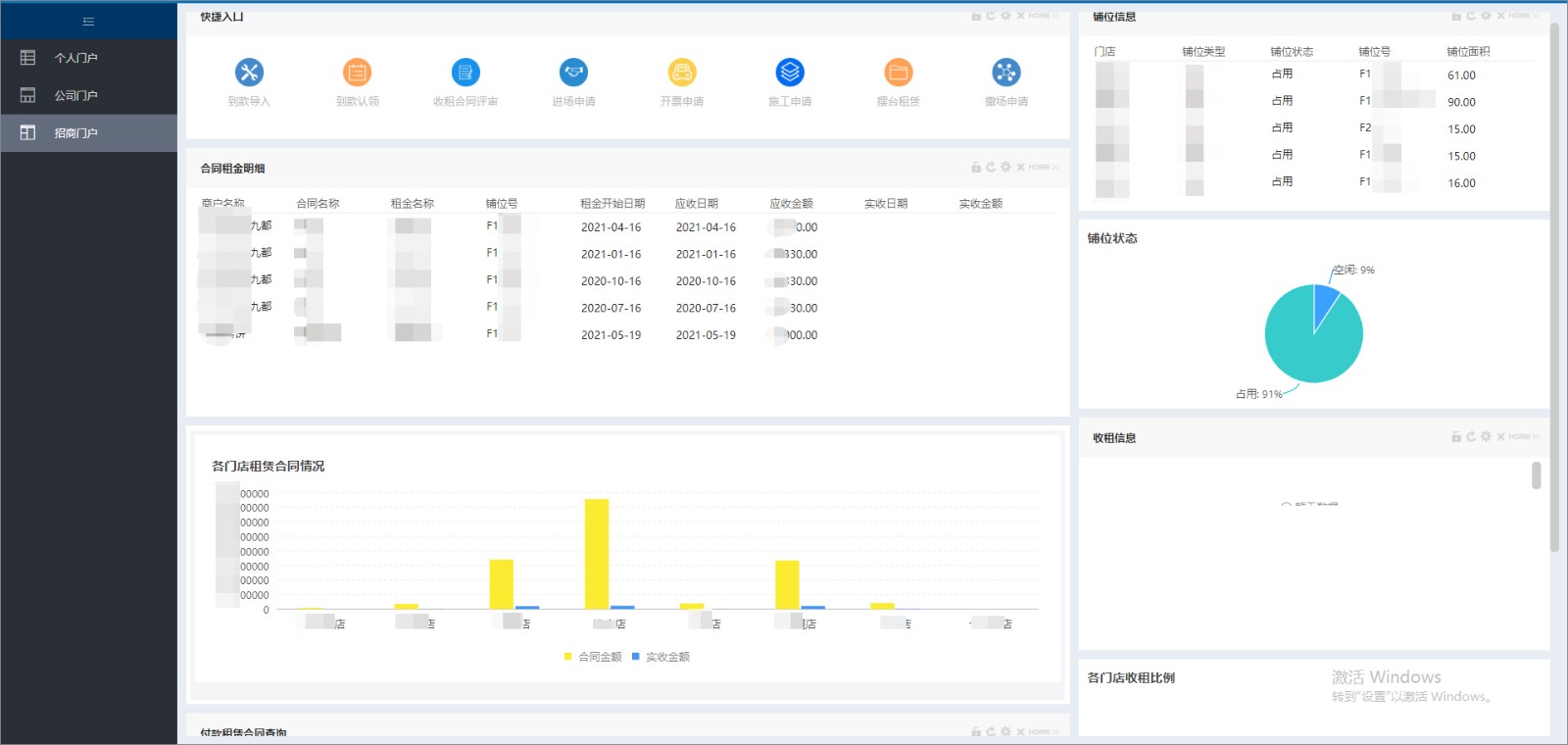
Task: Refresh the 快捷入口 panel
Action: tap(991, 17)
